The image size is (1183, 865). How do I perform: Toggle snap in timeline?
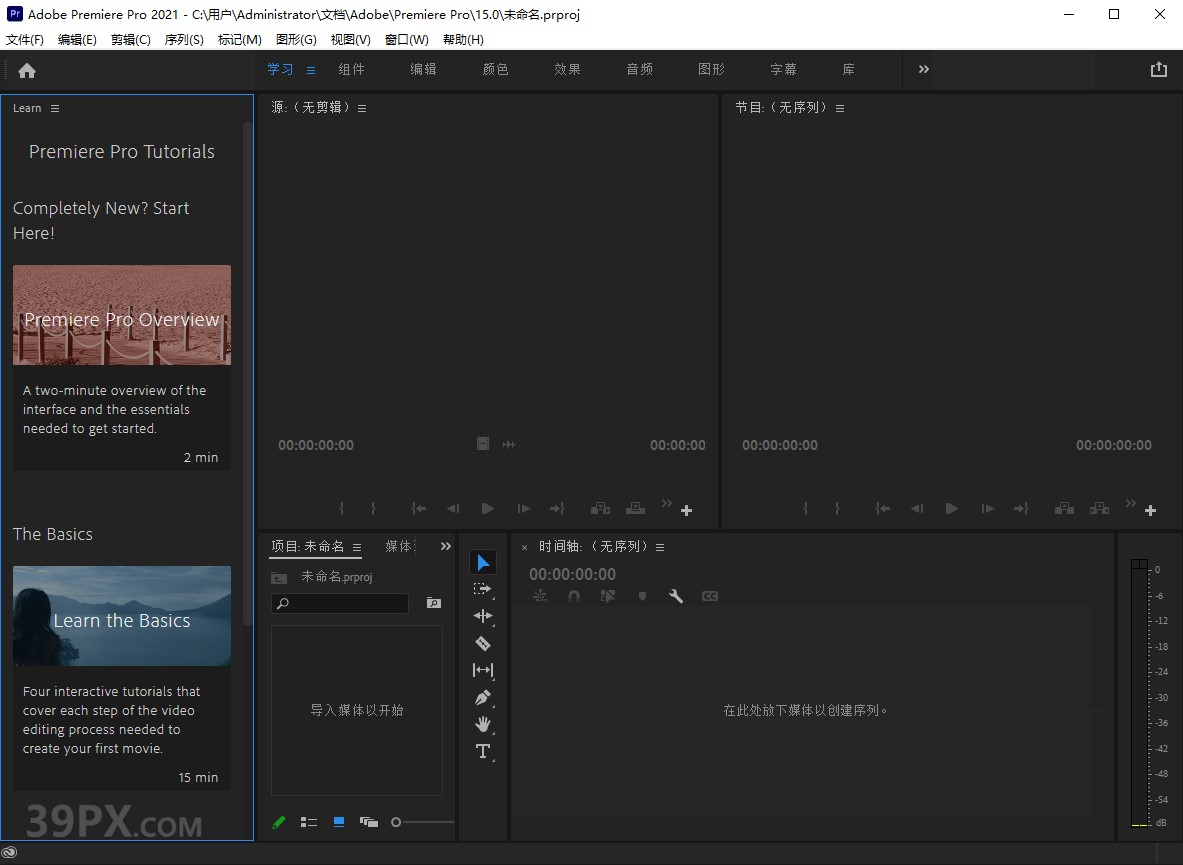tap(574, 596)
